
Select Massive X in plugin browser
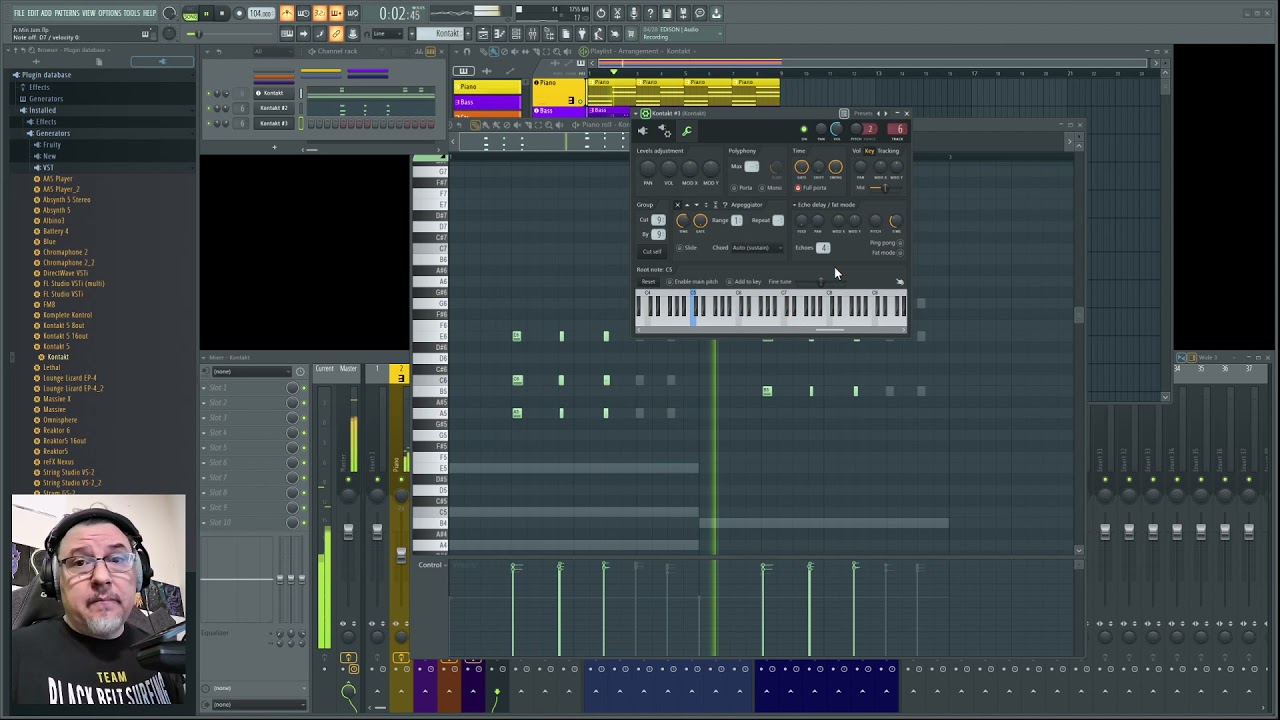(57, 399)
